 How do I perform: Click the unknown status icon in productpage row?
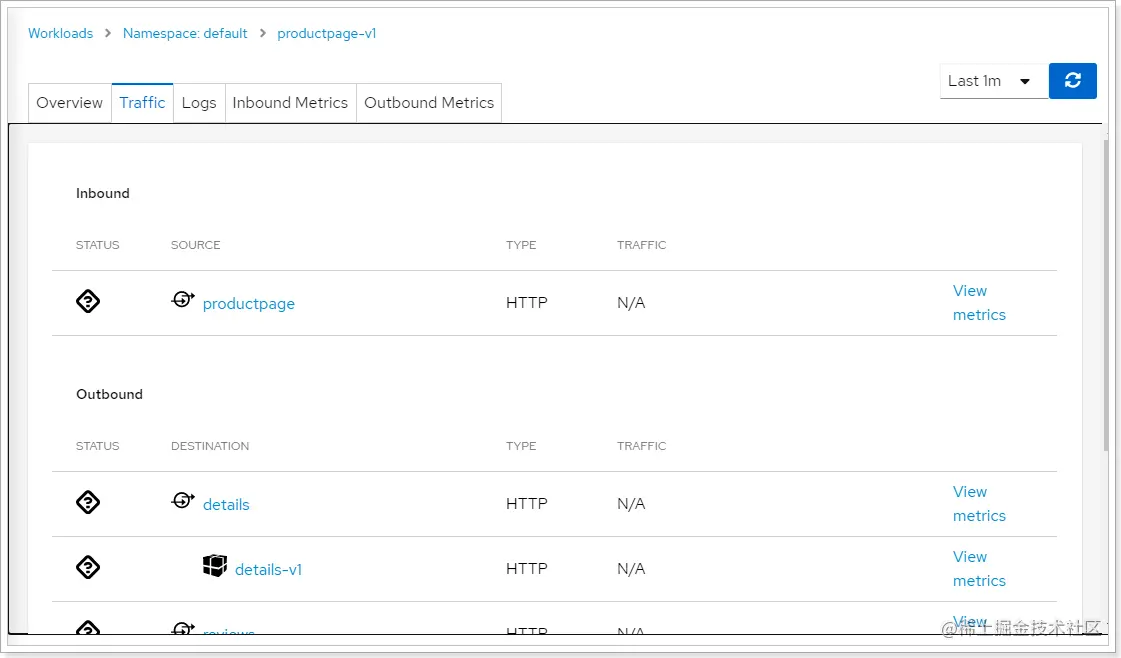coord(88,301)
